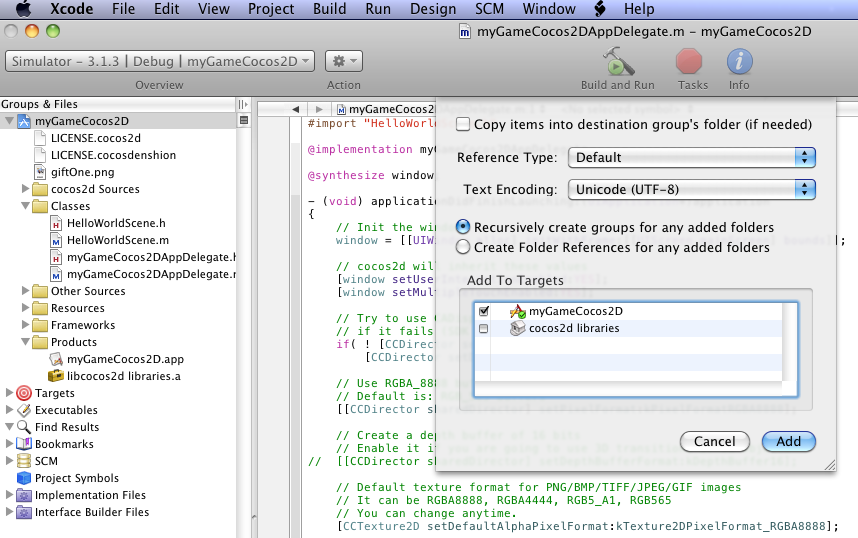Open the Help menu
Screen dimensions: 858x538
coord(639,9)
